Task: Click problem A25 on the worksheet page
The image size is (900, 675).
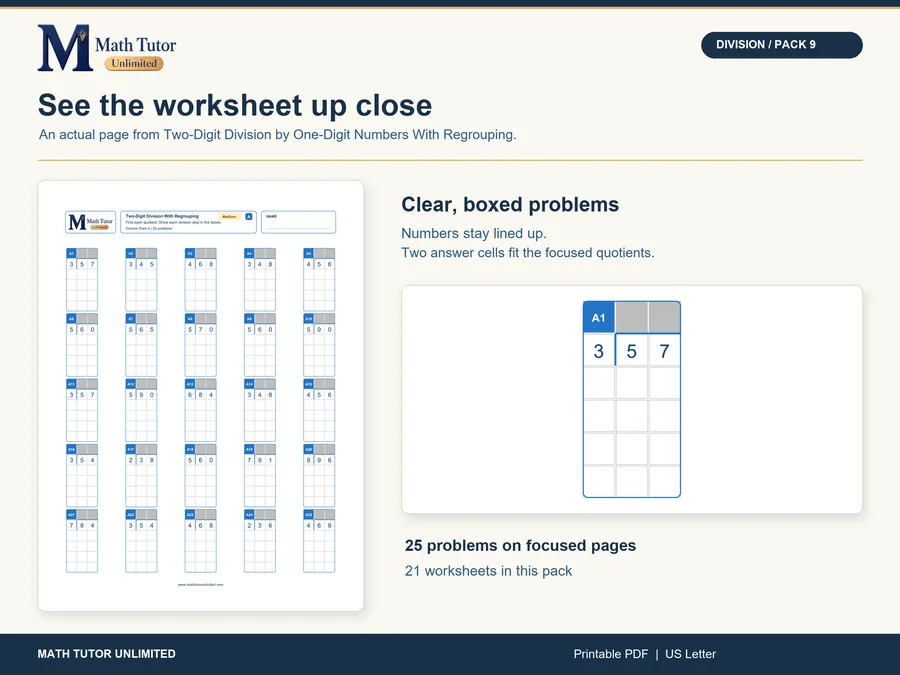Action: (319, 541)
